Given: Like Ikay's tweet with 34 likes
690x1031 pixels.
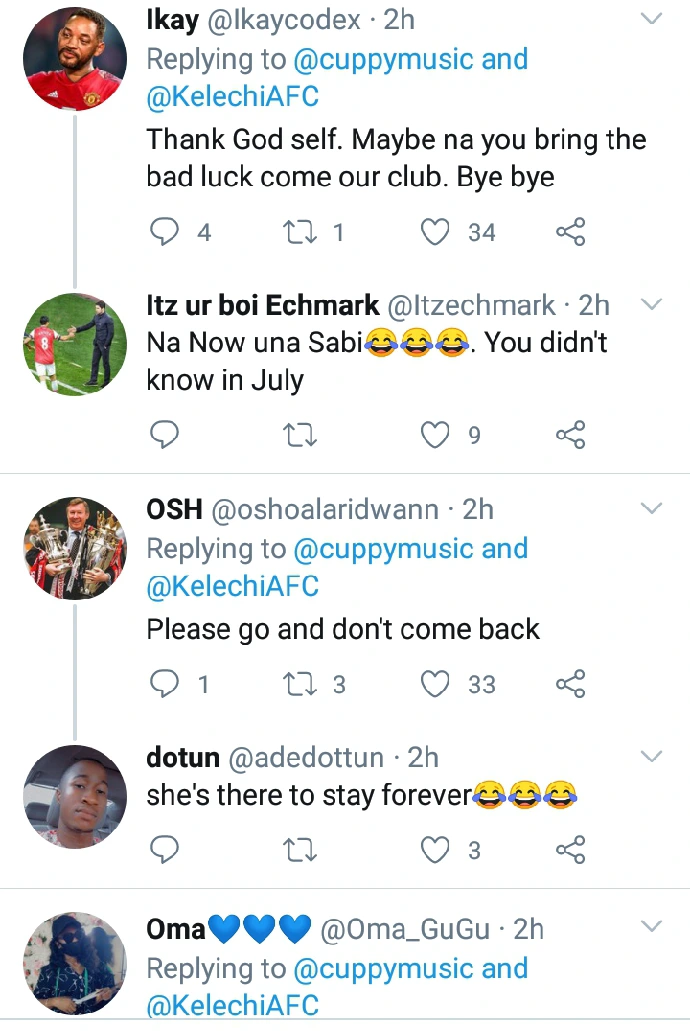Looking at the screenshot, I should 435,232.
